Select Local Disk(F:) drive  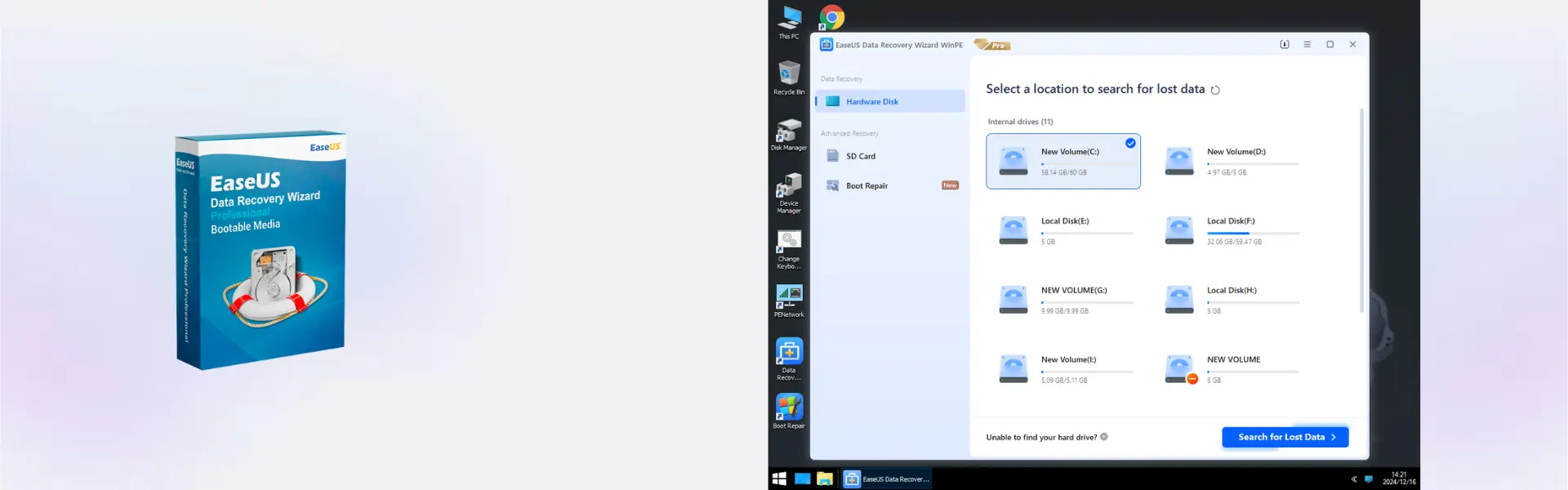[x=1230, y=230]
